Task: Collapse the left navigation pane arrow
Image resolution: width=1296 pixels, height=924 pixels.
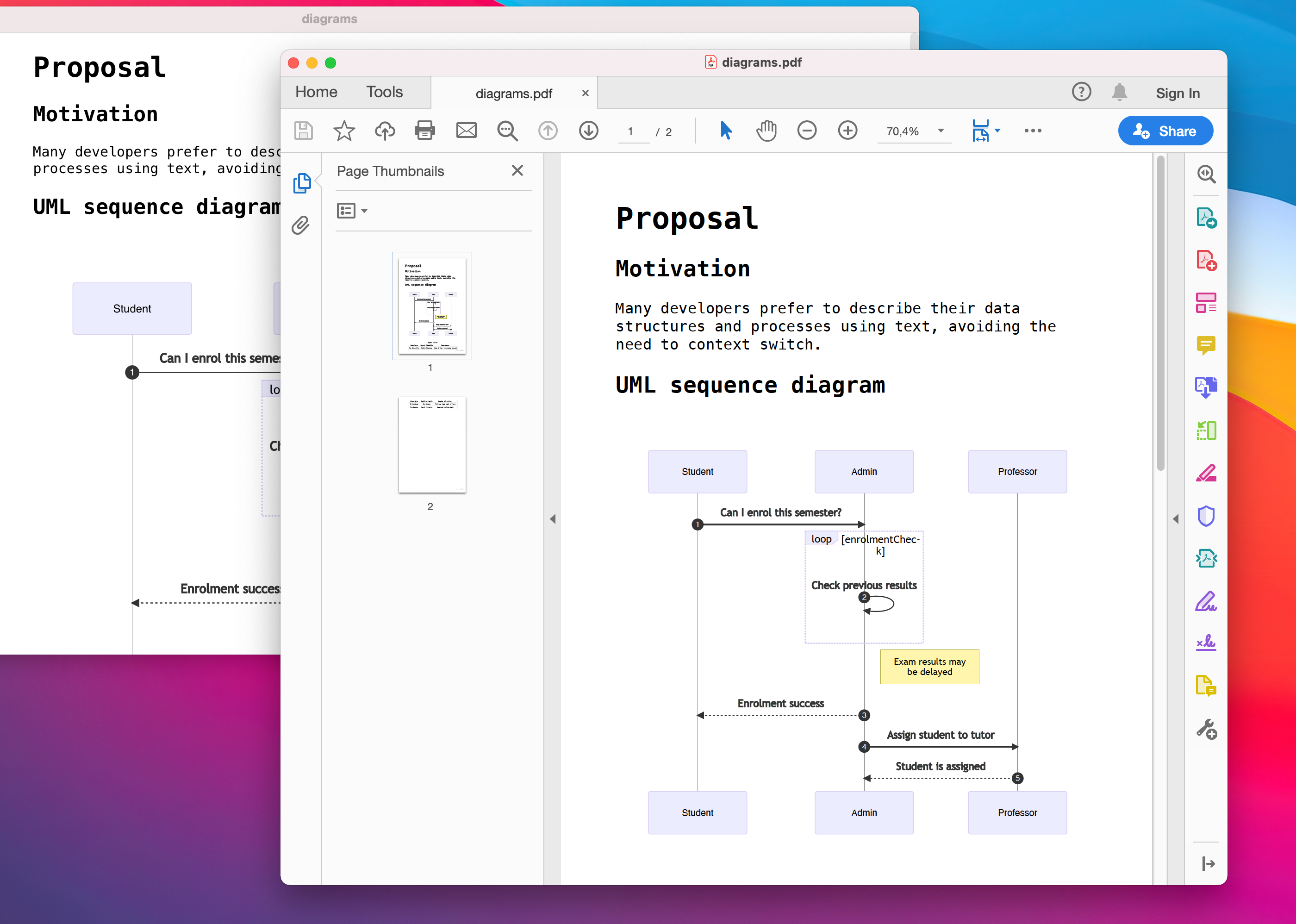Action: click(553, 519)
